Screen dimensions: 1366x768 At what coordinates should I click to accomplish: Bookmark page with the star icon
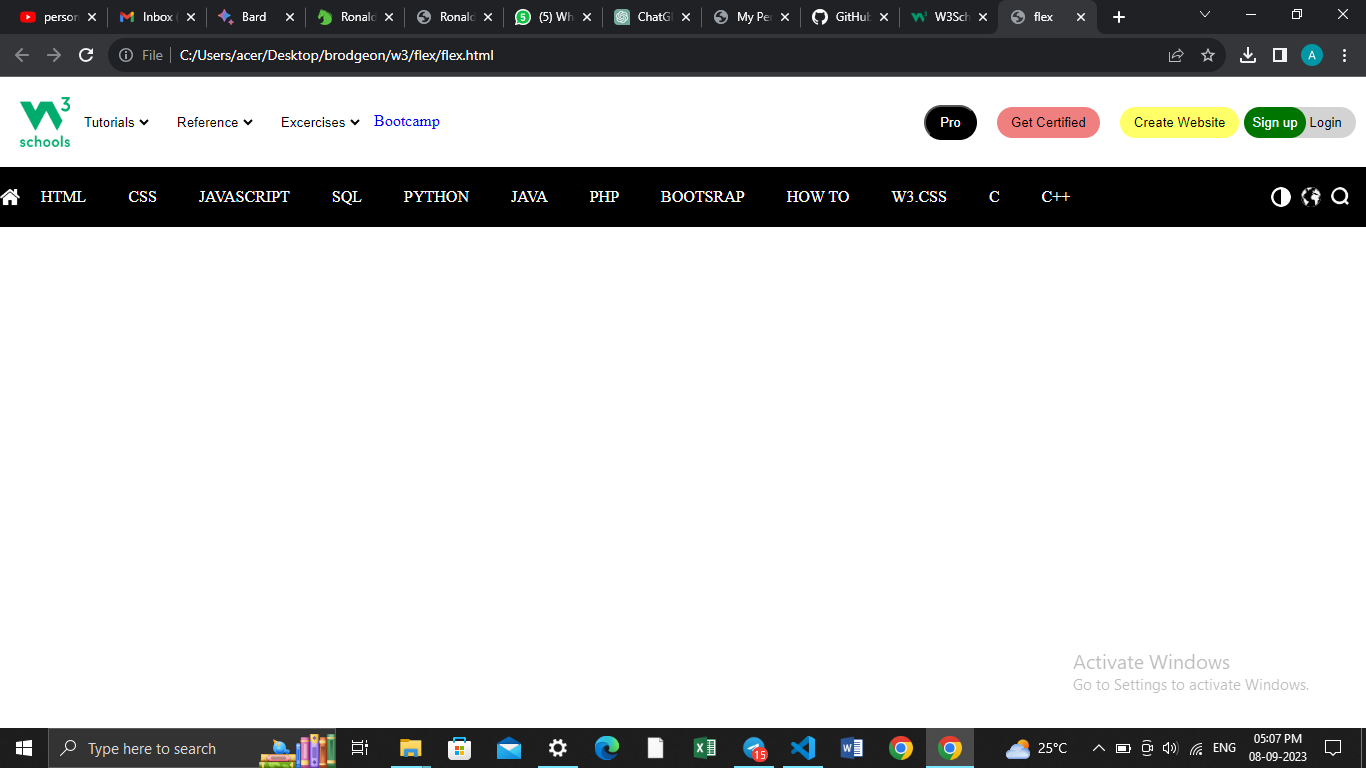(1207, 55)
